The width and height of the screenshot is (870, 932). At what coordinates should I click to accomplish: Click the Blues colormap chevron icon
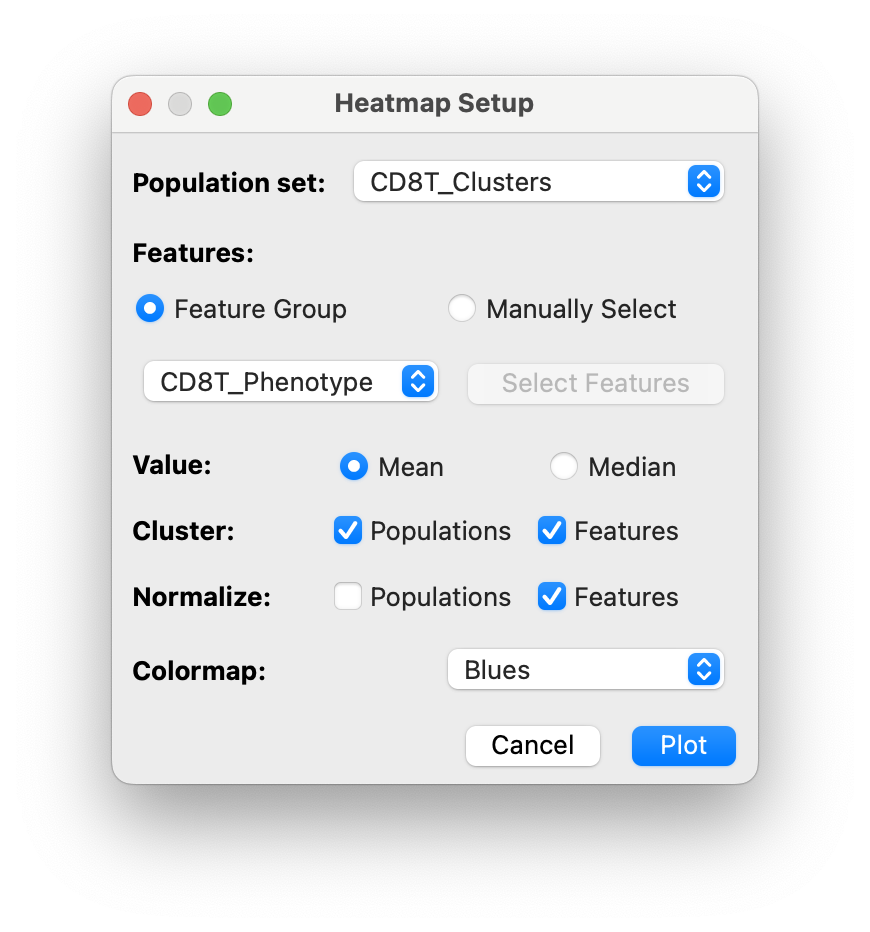704,669
